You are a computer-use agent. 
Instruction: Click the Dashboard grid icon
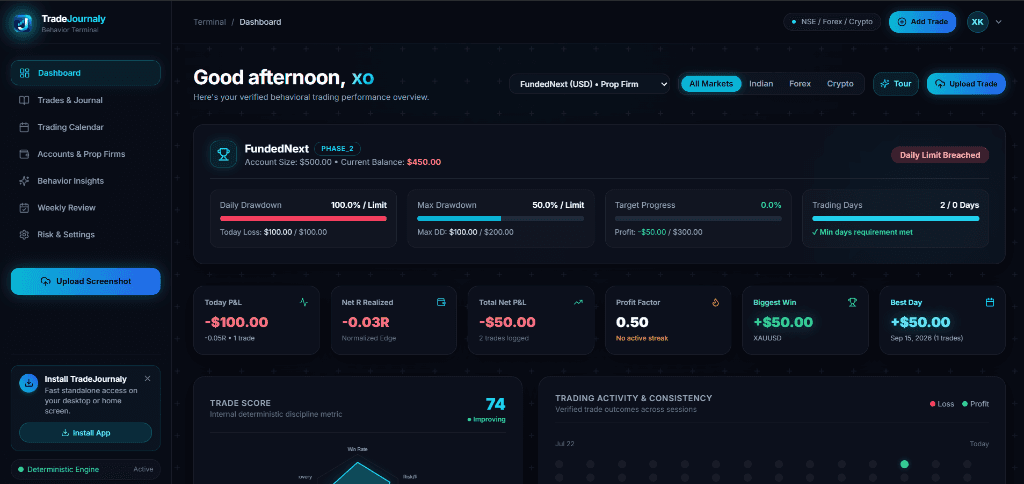(x=24, y=73)
